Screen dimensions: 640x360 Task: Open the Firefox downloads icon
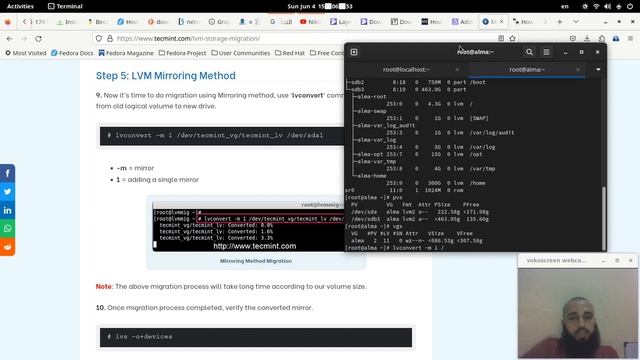(x=587, y=38)
